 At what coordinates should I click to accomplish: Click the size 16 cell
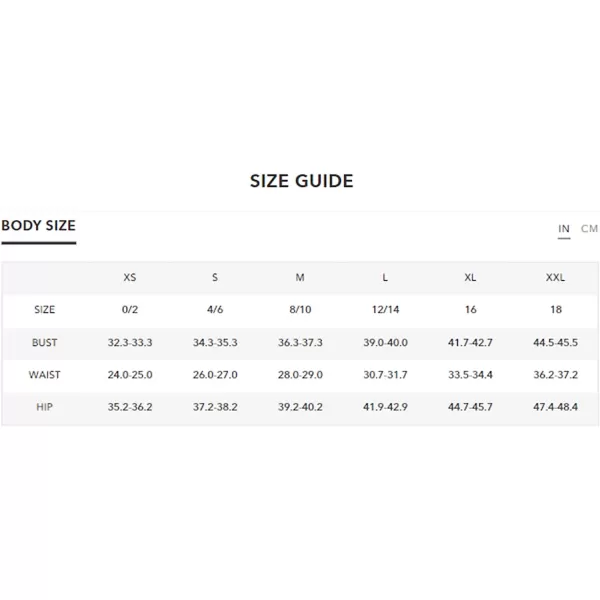(471, 310)
